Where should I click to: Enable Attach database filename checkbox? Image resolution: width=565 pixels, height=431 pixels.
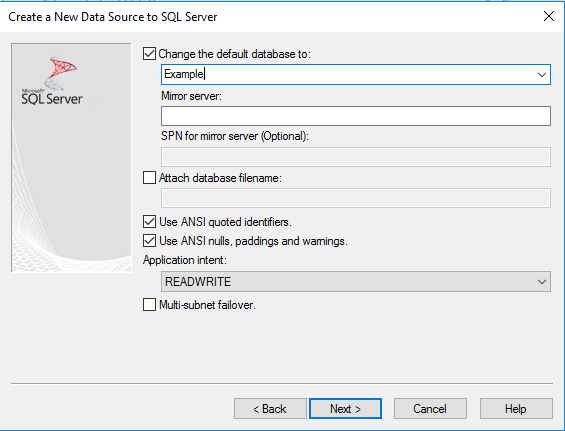(149, 178)
